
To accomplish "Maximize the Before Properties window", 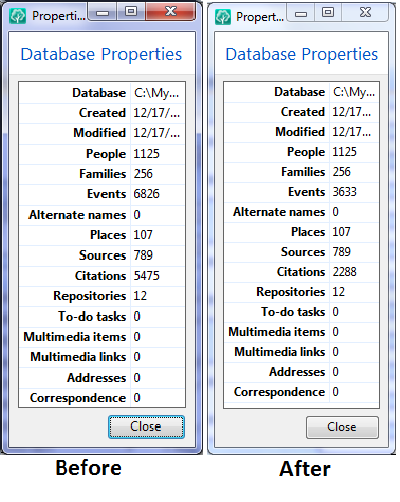I will pos(131,12).
